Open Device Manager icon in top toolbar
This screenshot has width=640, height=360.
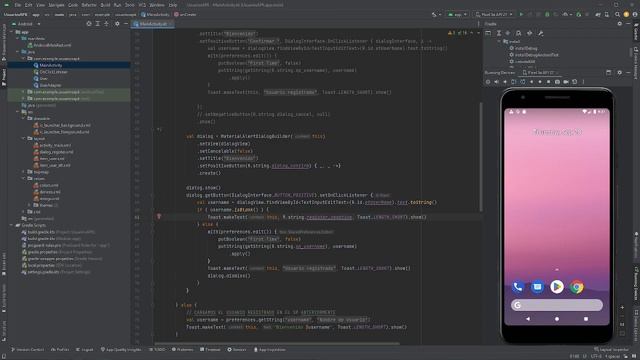click(607, 14)
